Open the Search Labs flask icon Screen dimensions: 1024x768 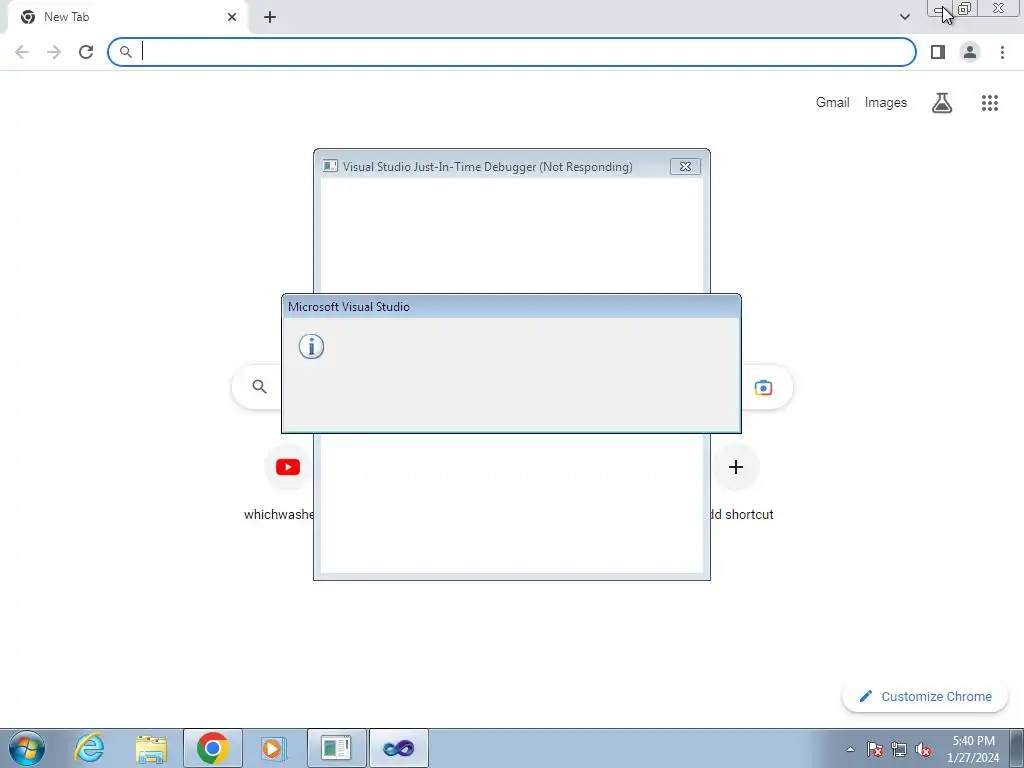pyautogui.click(x=942, y=103)
